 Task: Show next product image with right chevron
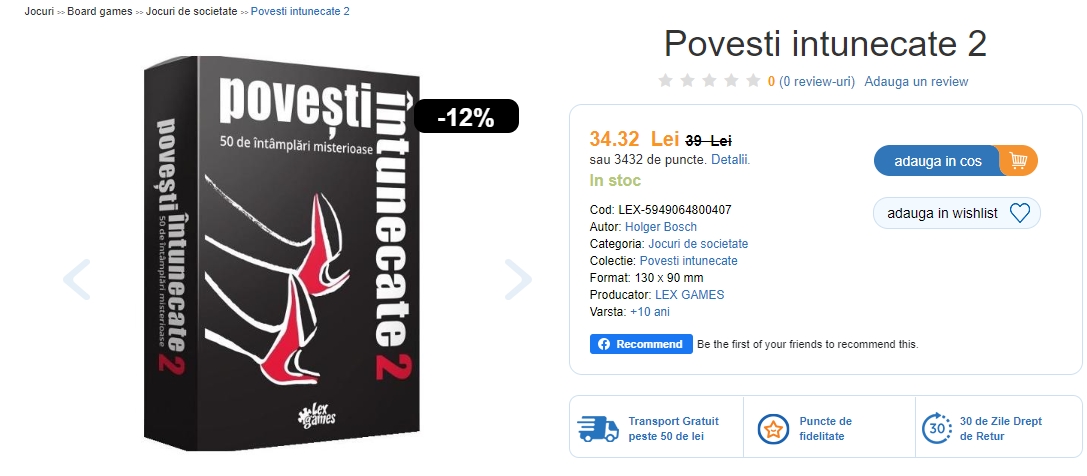click(x=518, y=279)
